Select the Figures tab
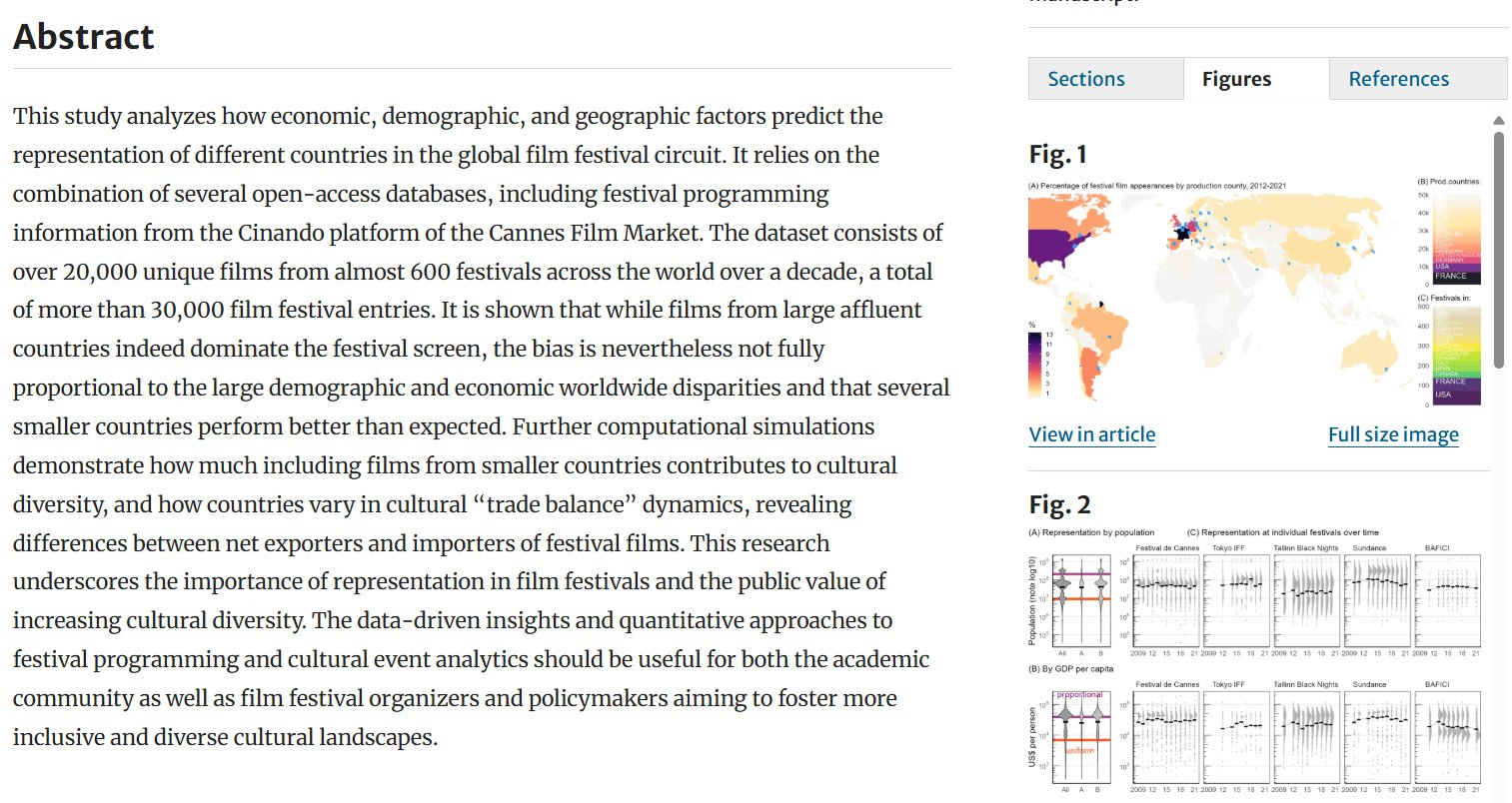 1236,79
